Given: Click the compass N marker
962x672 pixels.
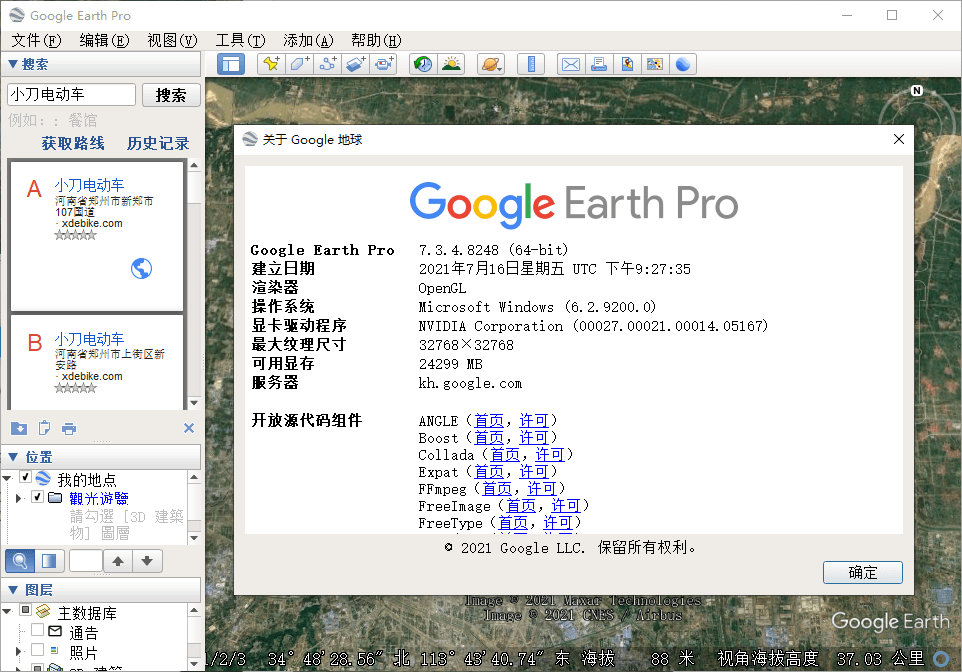Looking at the screenshot, I should tap(917, 90).
